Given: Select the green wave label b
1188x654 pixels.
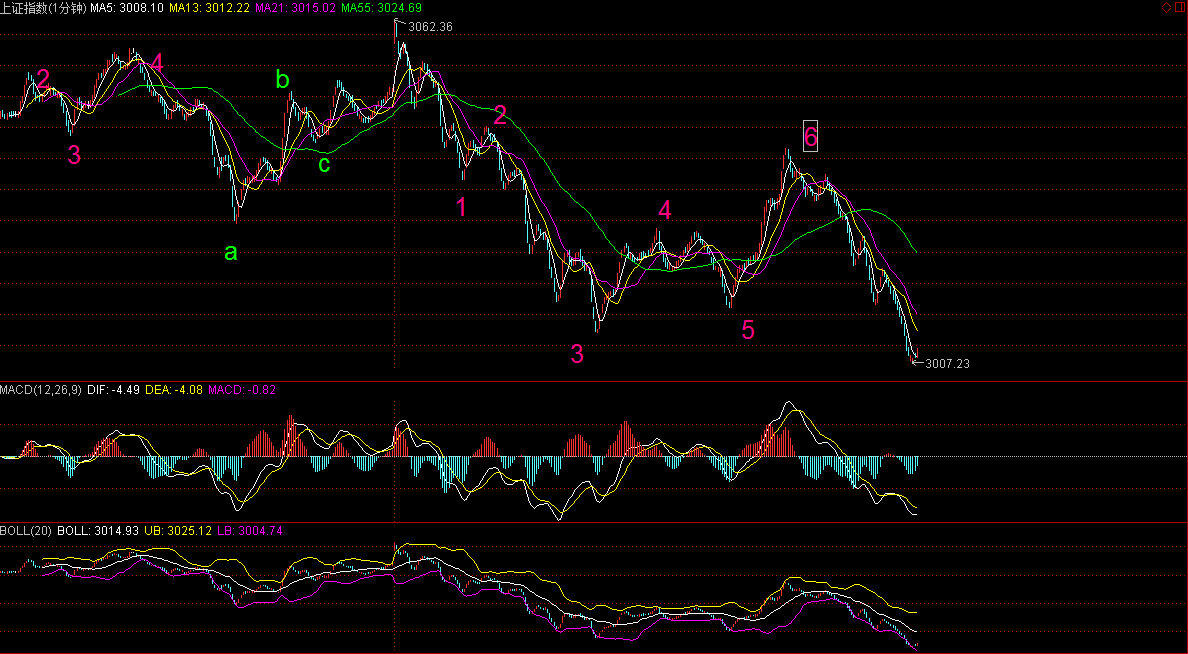Looking at the screenshot, I should [283, 79].
